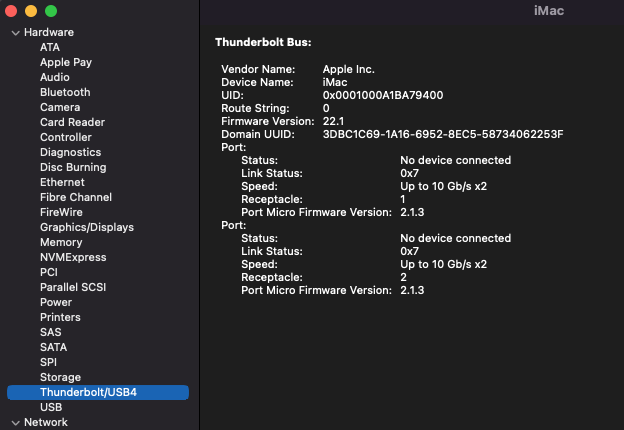Select SPI in the sidebar
This screenshot has height=430, width=624.
coord(48,362)
